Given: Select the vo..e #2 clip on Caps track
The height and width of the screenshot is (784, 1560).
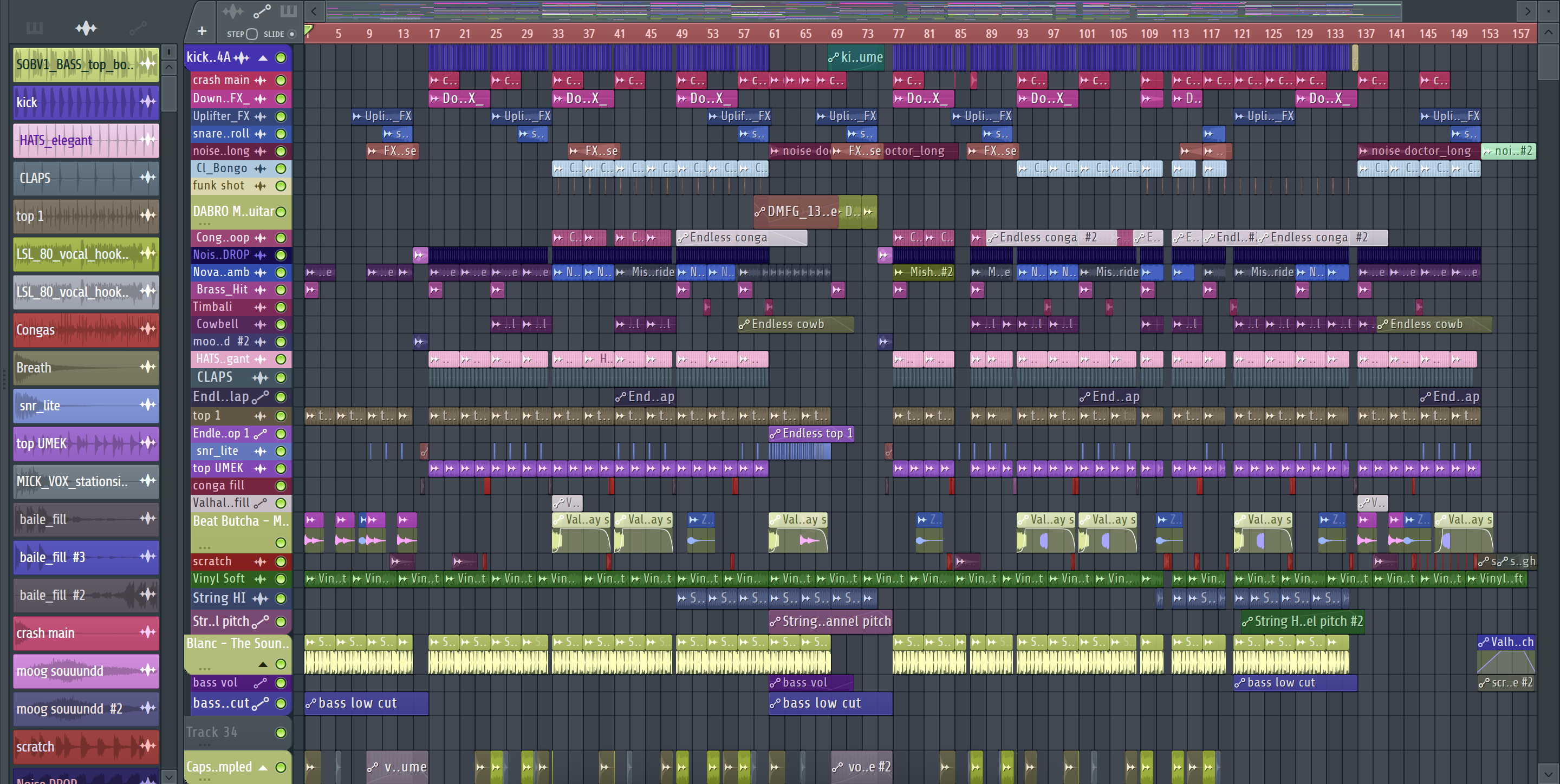Looking at the screenshot, I should [862, 767].
